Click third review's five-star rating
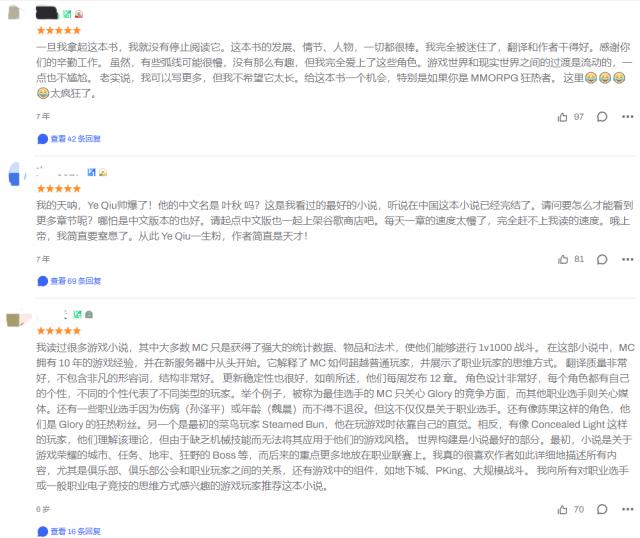The image size is (640, 538). 59,331
